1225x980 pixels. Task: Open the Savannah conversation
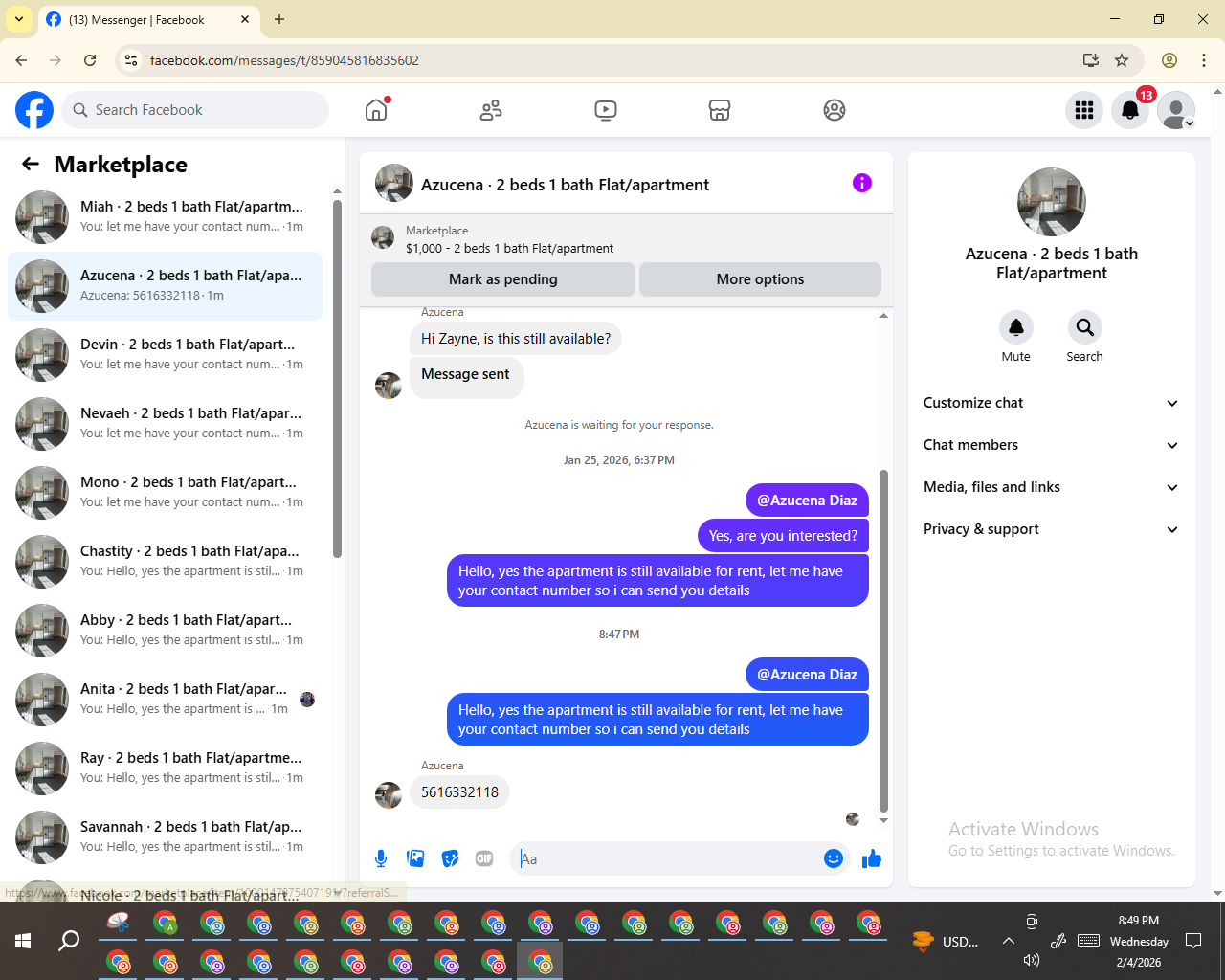pos(165,837)
